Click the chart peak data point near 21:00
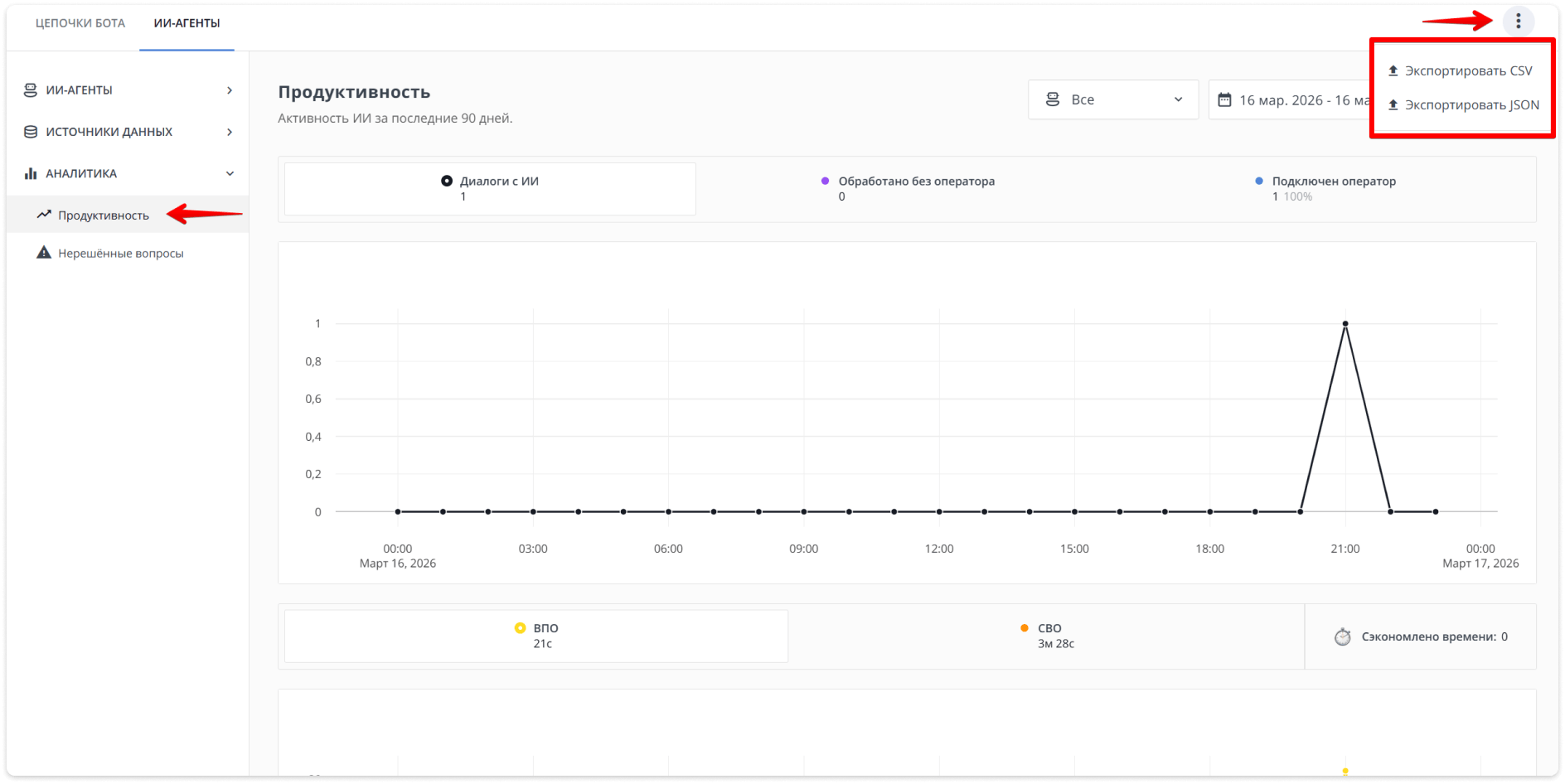The width and height of the screenshot is (1565, 784). (1345, 323)
